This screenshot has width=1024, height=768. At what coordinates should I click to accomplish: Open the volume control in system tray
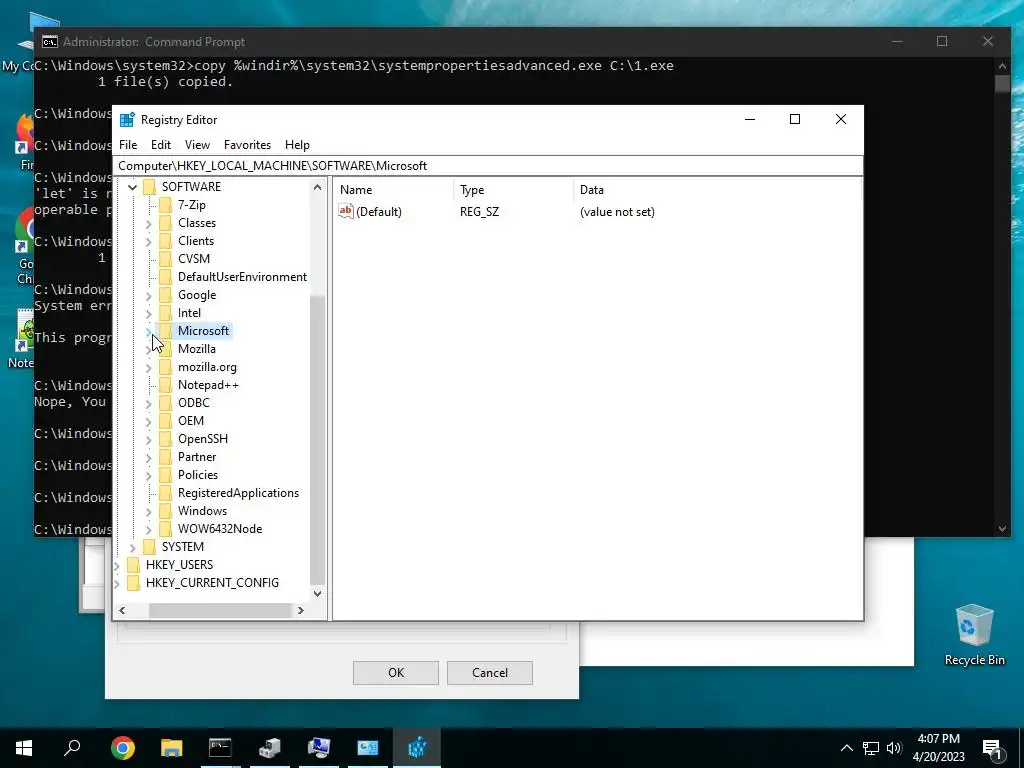coord(894,748)
